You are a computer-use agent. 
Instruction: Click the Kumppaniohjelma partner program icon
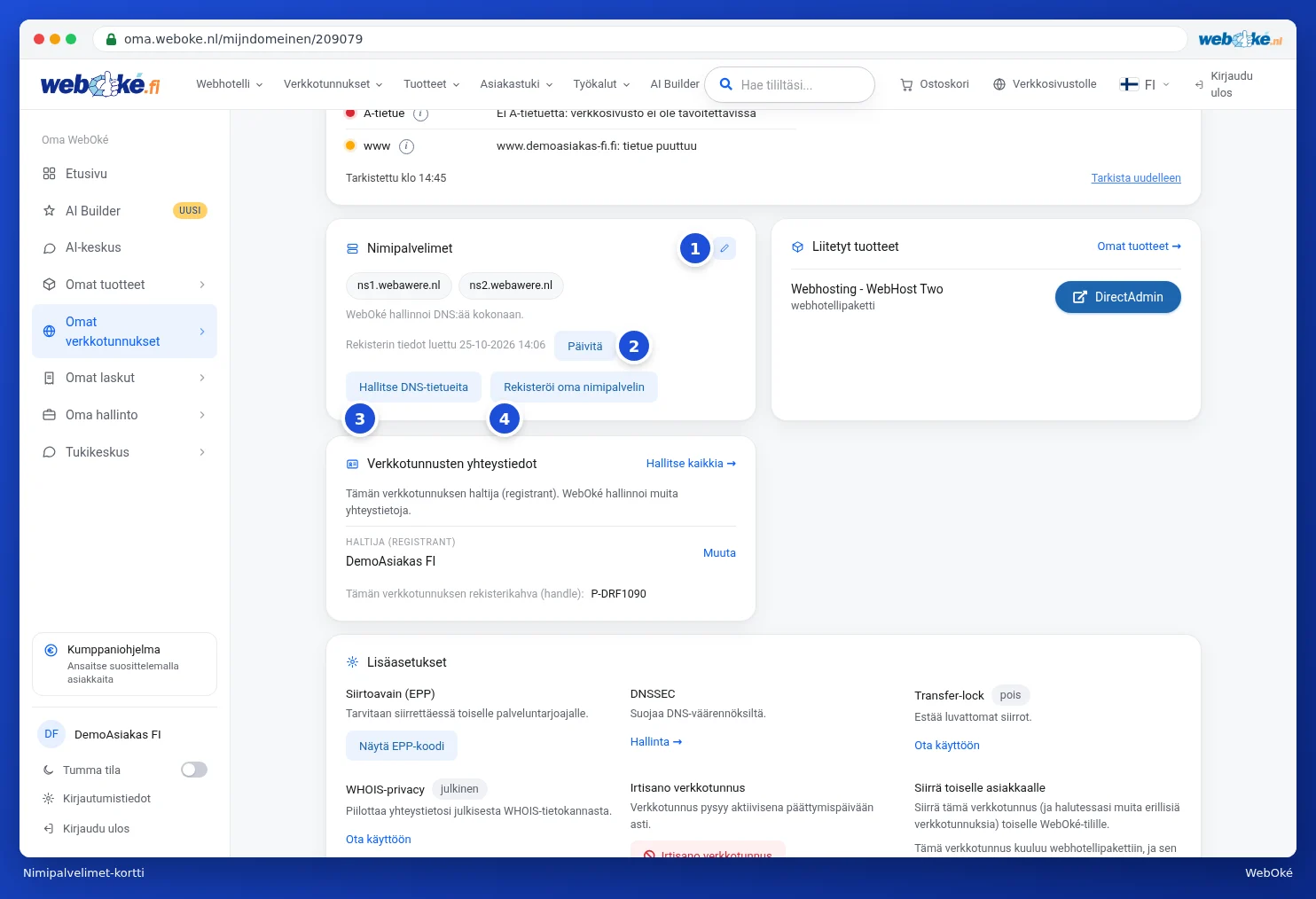coord(51,650)
